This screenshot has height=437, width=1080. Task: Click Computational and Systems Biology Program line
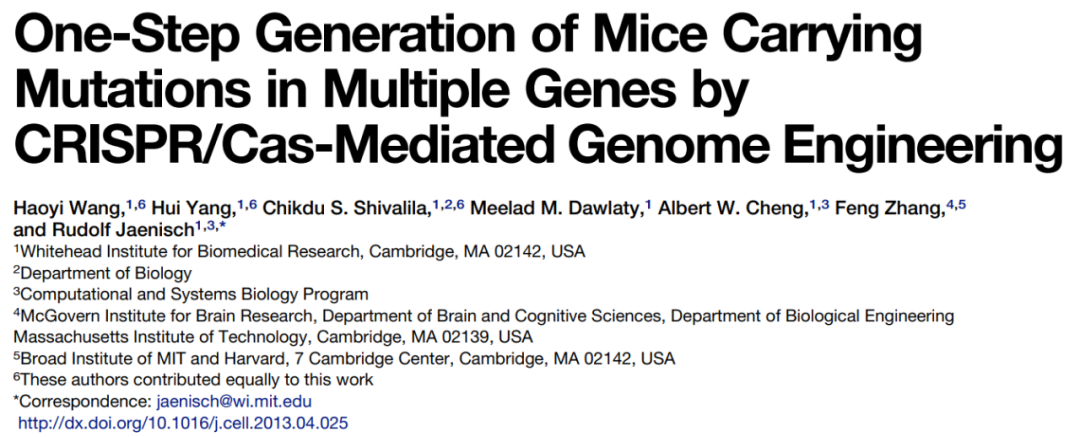(191, 294)
